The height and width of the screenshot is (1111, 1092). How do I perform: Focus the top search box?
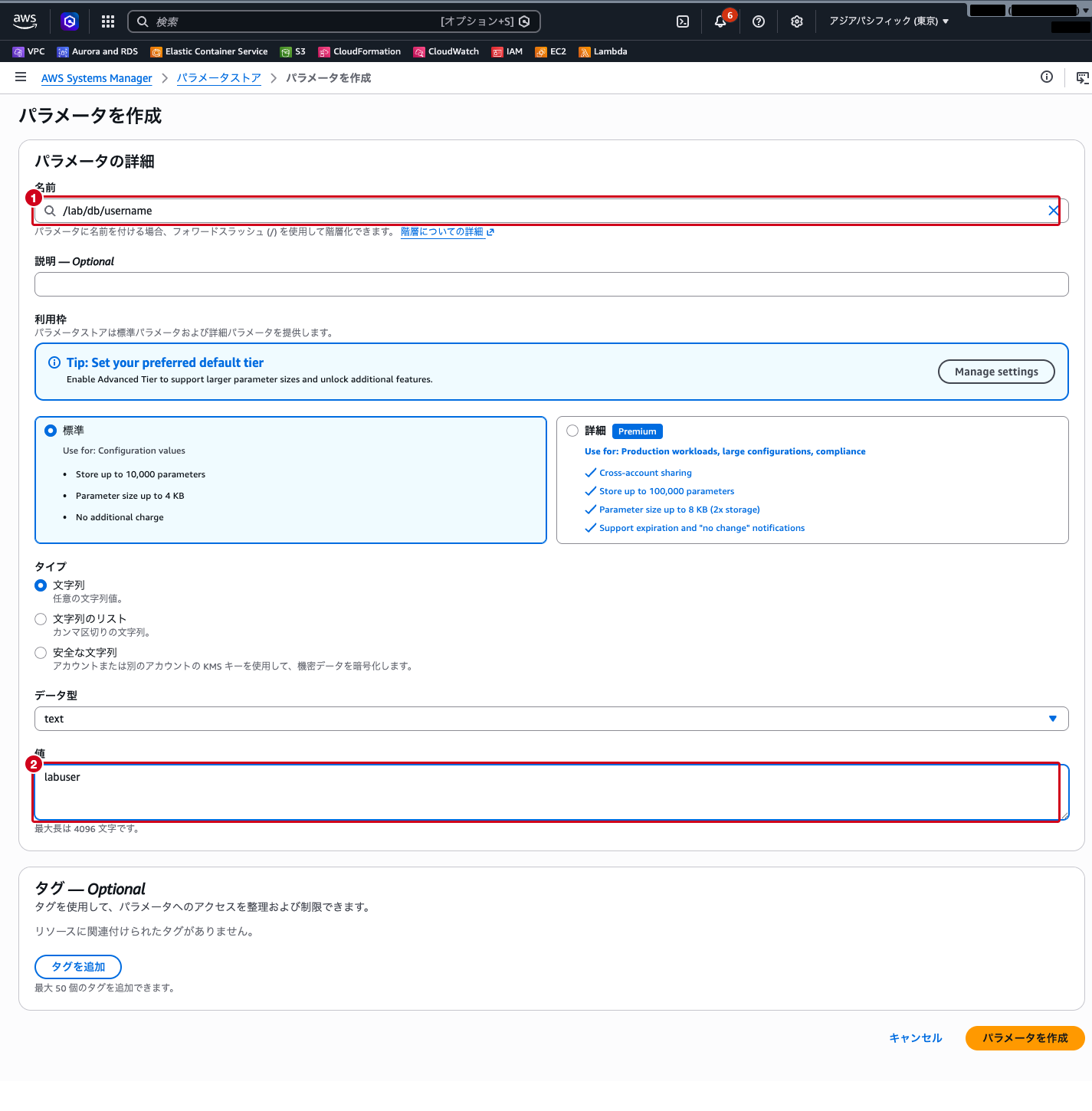[334, 21]
